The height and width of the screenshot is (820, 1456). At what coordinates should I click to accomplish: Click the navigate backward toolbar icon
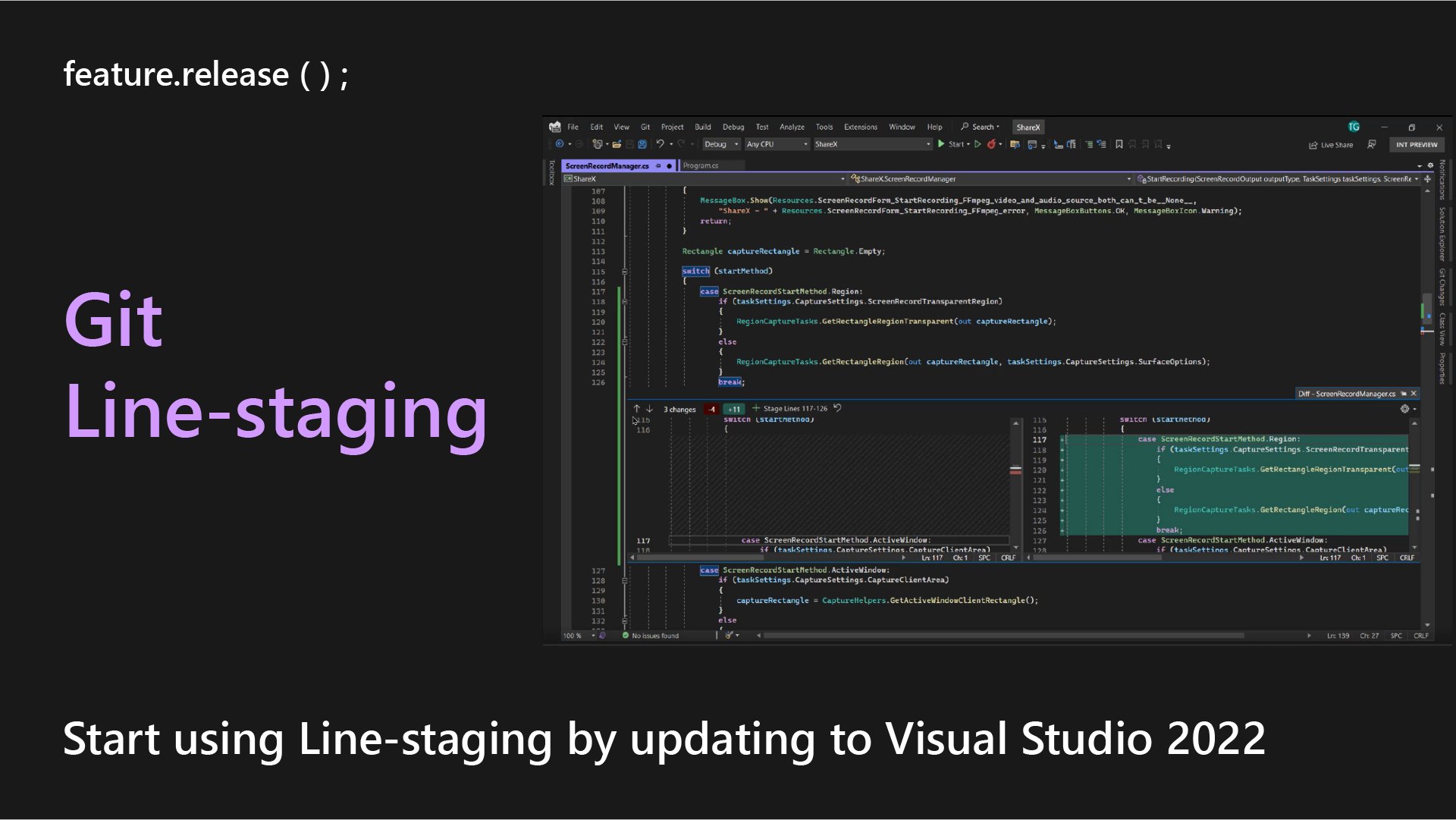pos(560,144)
